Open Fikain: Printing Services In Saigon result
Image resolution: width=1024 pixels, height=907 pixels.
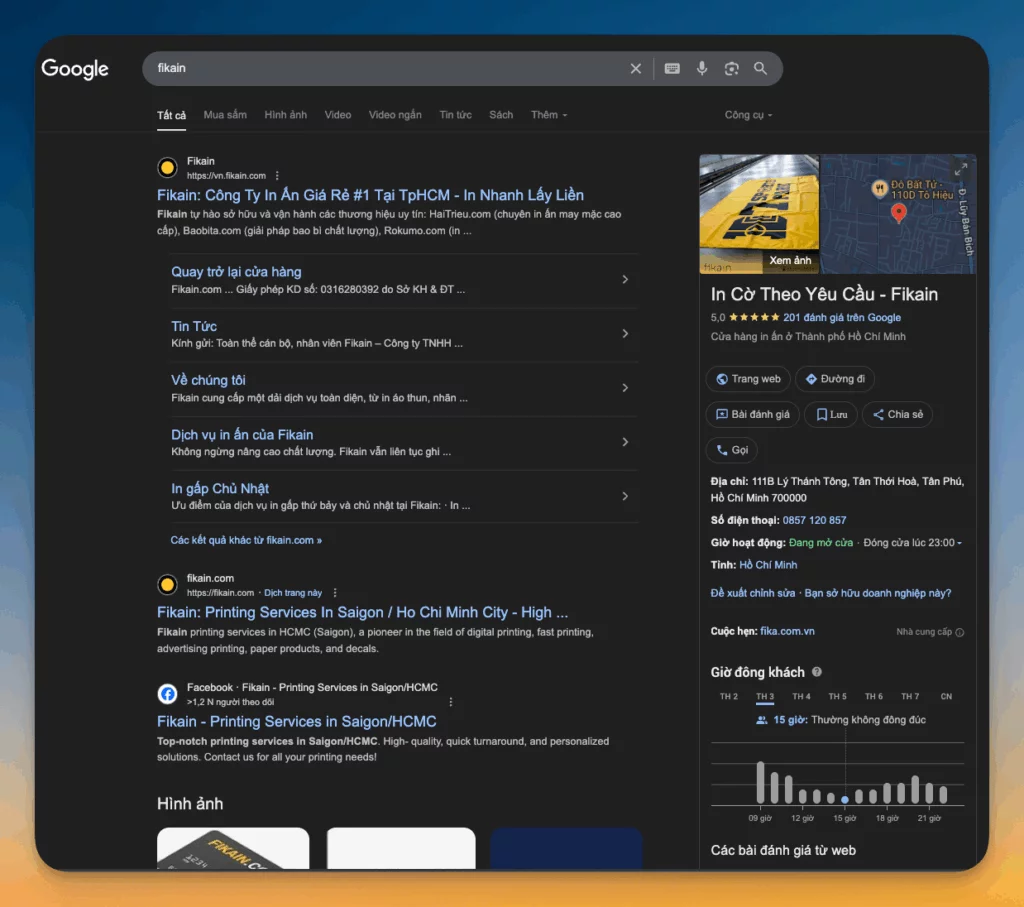(x=362, y=613)
